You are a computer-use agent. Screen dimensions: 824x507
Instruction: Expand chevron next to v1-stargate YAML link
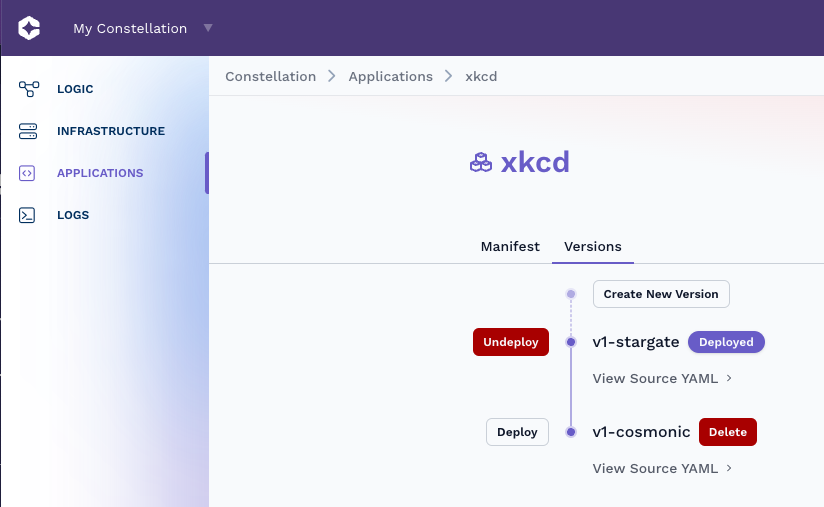tap(729, 378)
